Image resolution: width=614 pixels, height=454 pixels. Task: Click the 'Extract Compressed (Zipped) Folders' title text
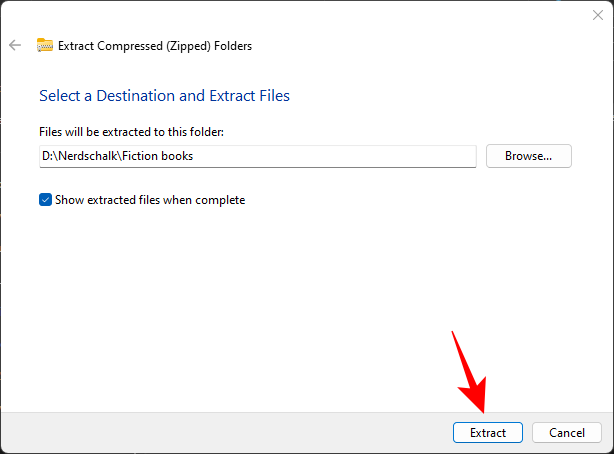155,45
